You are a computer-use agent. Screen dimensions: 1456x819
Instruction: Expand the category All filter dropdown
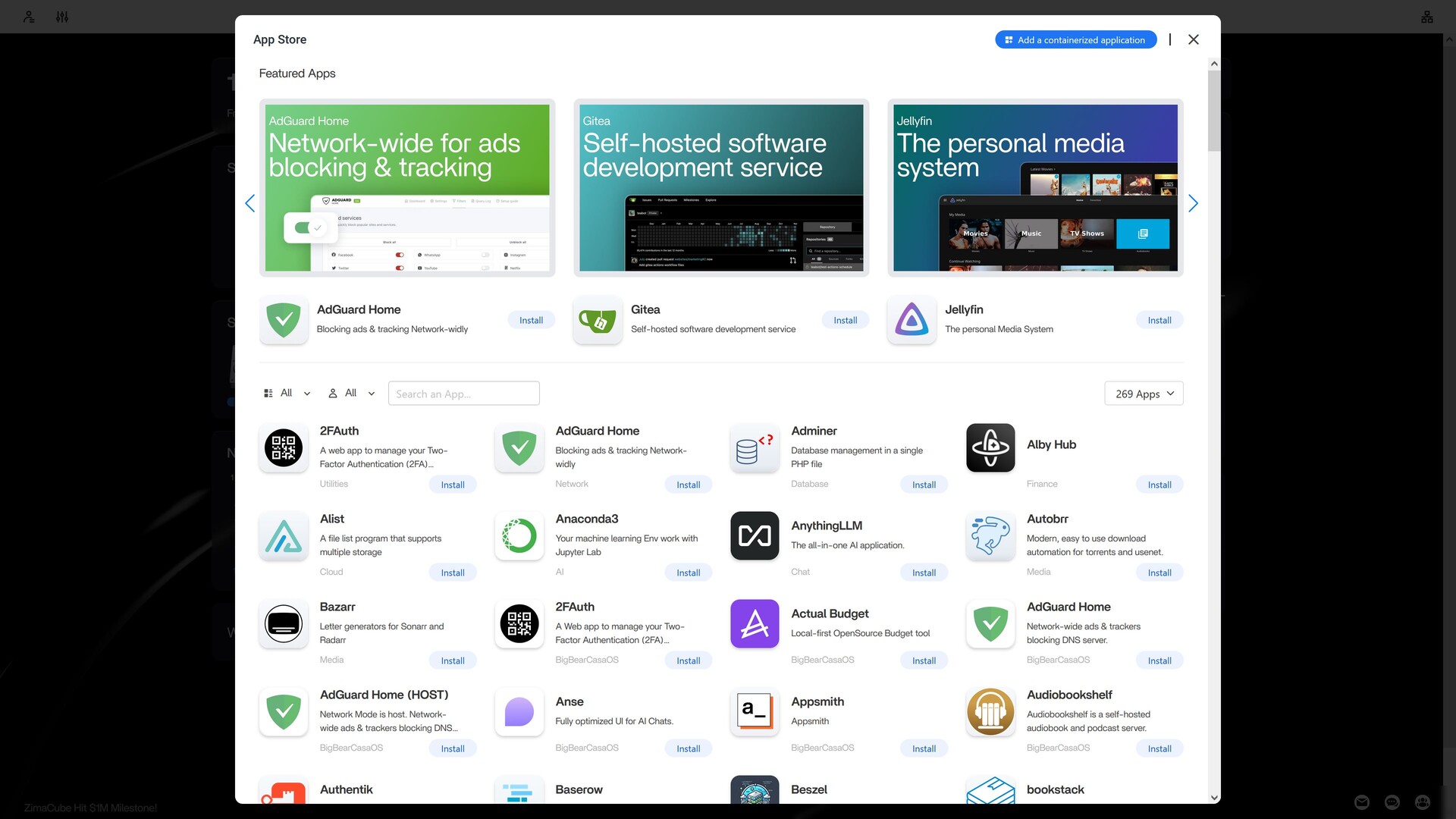287,393
